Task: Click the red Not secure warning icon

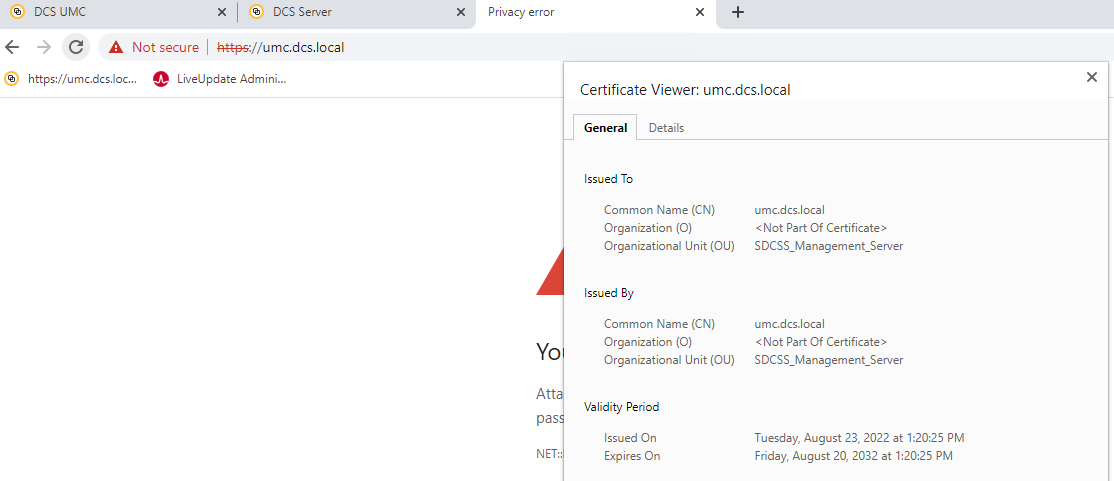Action: click(116, 47)
